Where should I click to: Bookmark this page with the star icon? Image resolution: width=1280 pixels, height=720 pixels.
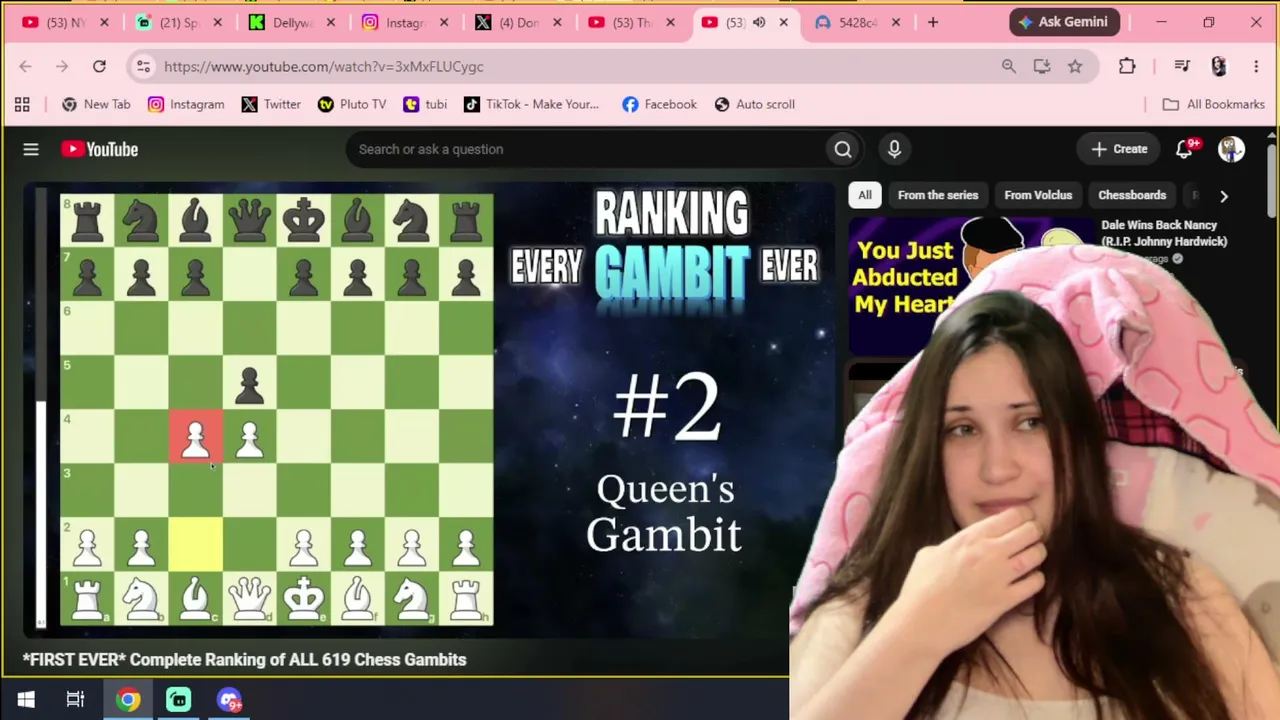(1075, 66)
